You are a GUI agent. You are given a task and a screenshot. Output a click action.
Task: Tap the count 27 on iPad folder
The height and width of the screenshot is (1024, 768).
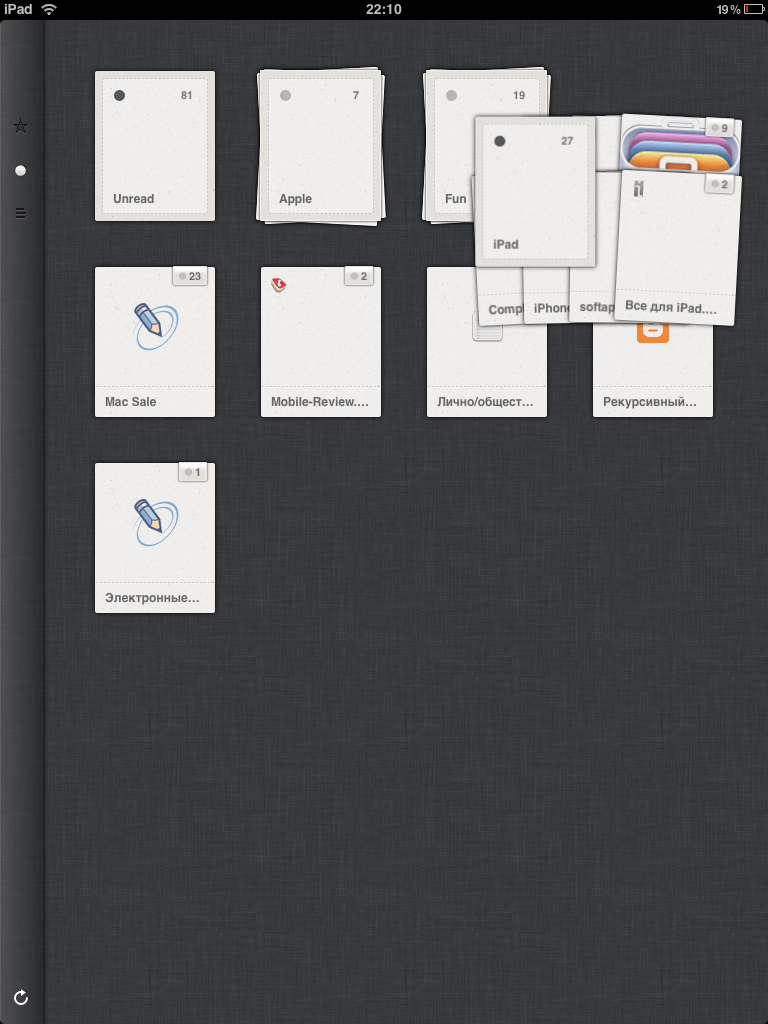pyautogui.click(x=567, y=141)
